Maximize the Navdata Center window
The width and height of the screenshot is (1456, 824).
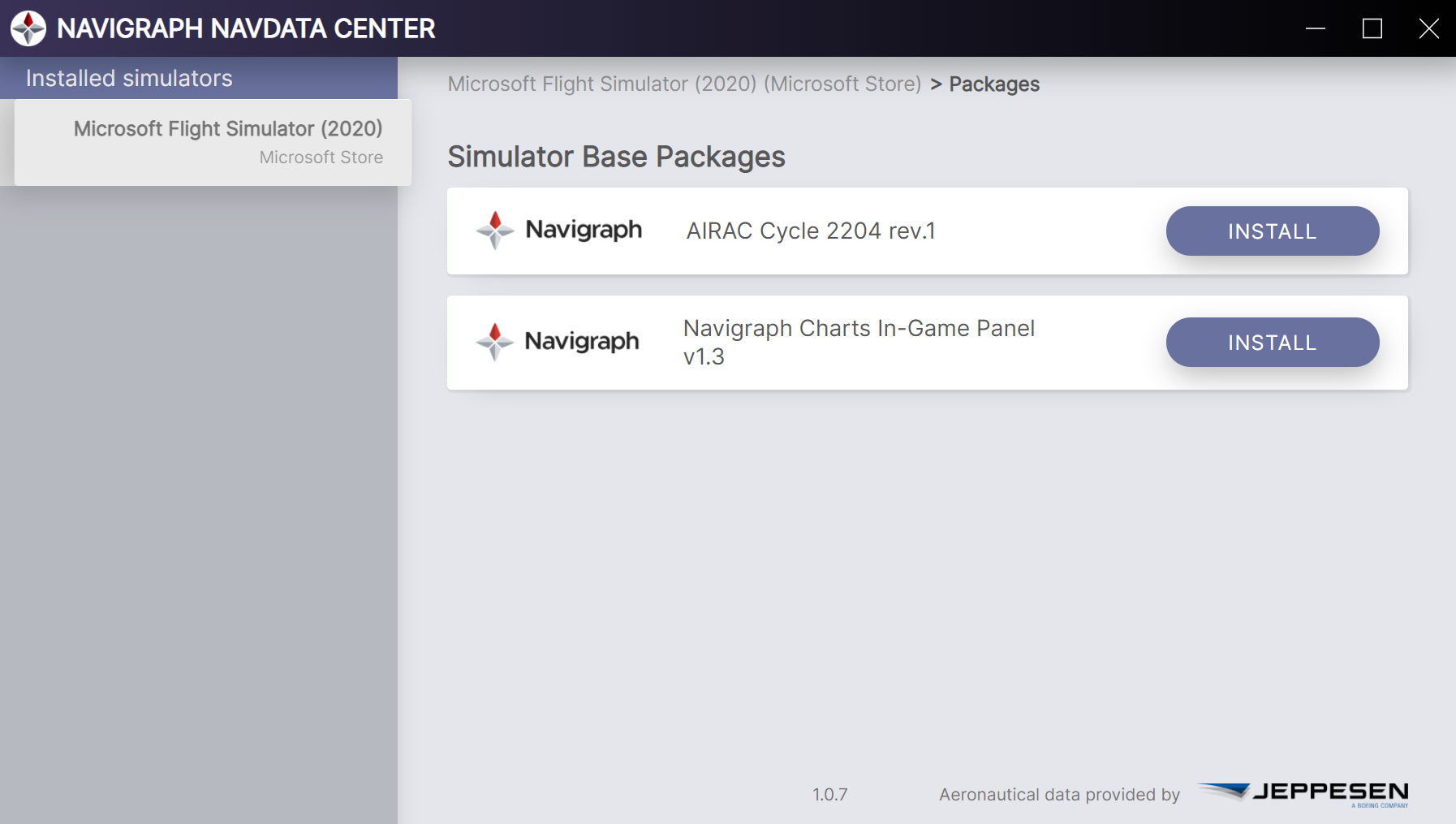coord(1372,28)
